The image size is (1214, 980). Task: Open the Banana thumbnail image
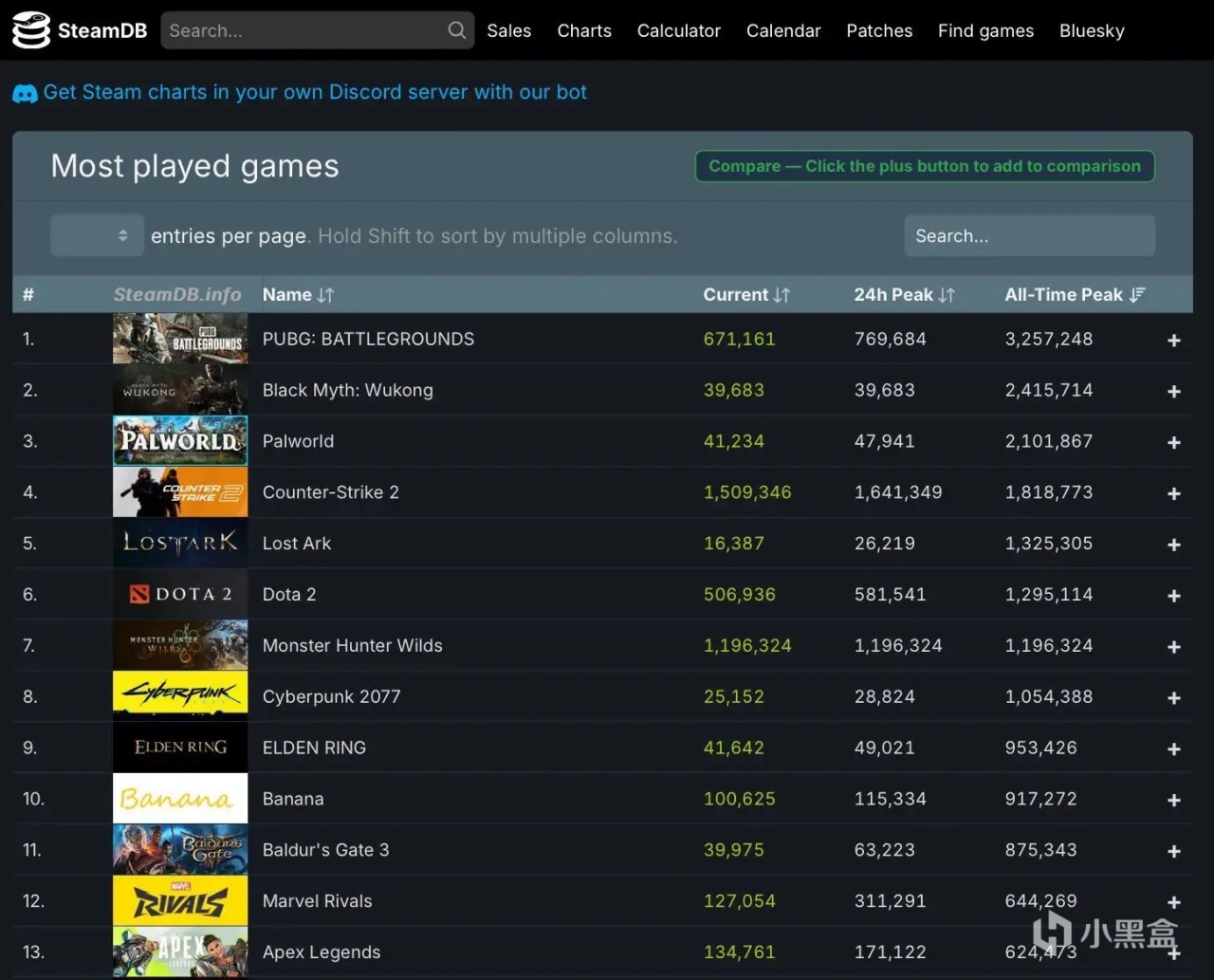tap(180, 799)
